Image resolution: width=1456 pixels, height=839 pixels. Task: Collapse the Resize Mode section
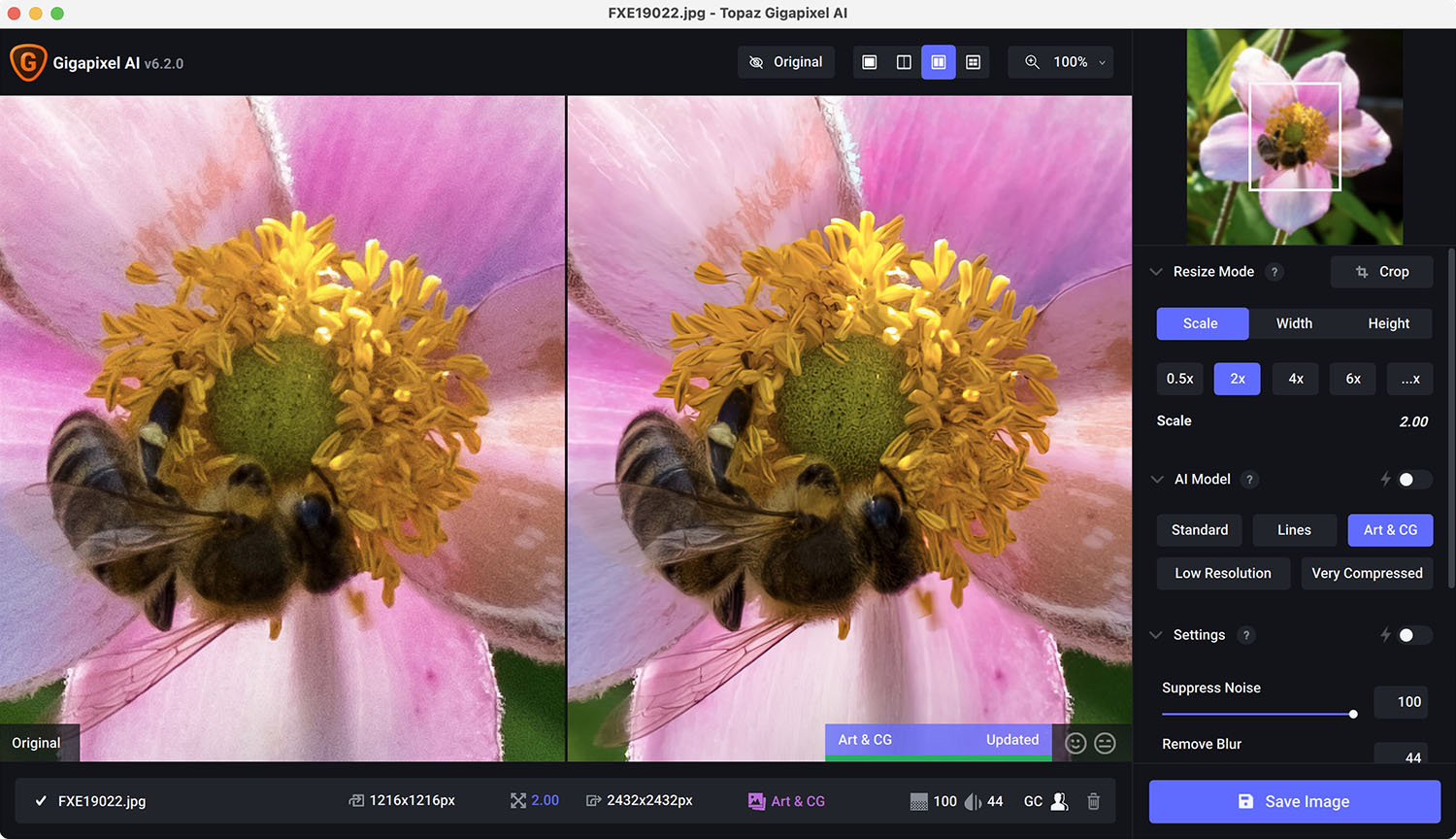[x=1156, y=272]
